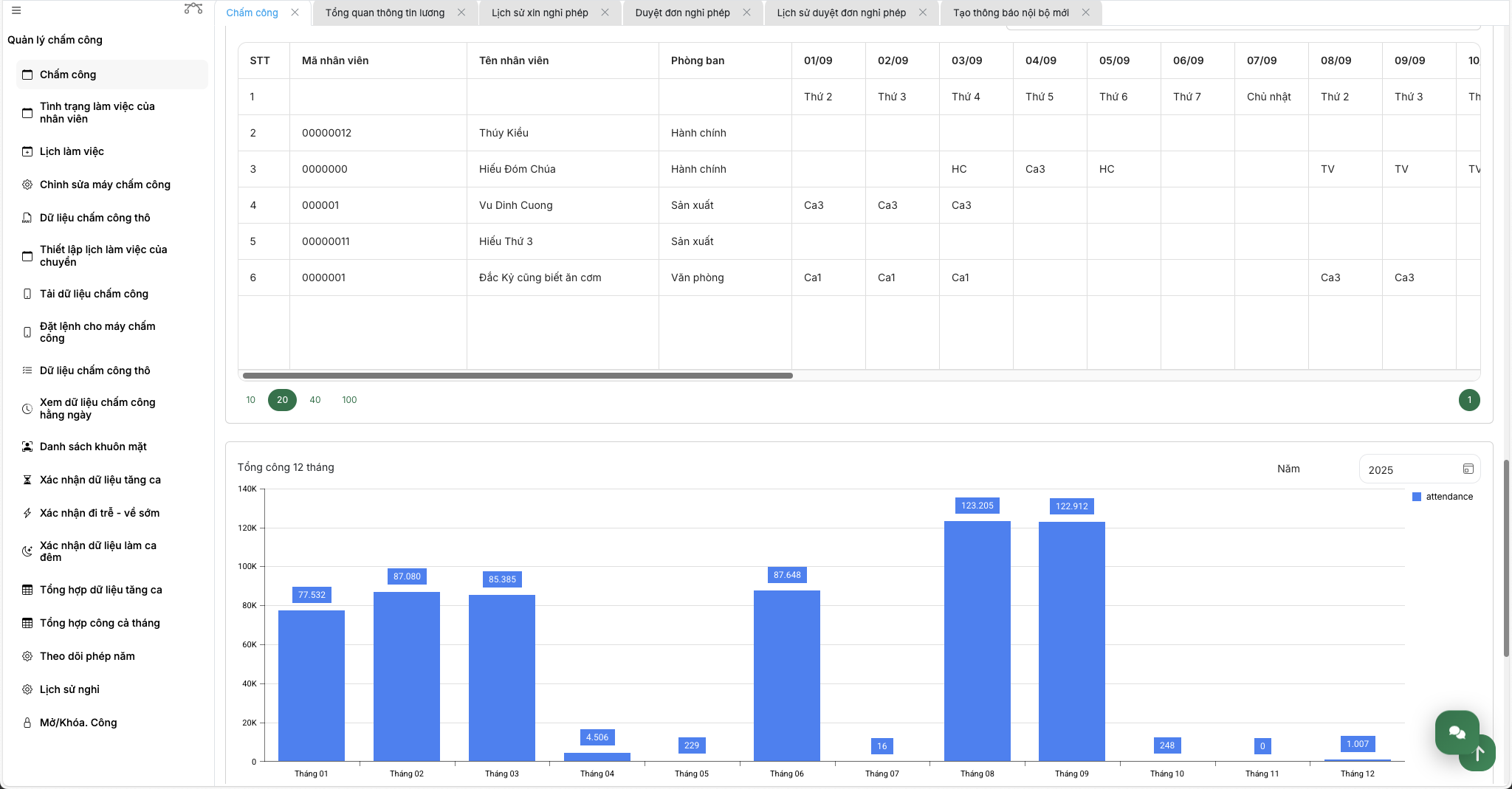
Task: Open the green chat bubble widget
Action: click(1457, 731)
